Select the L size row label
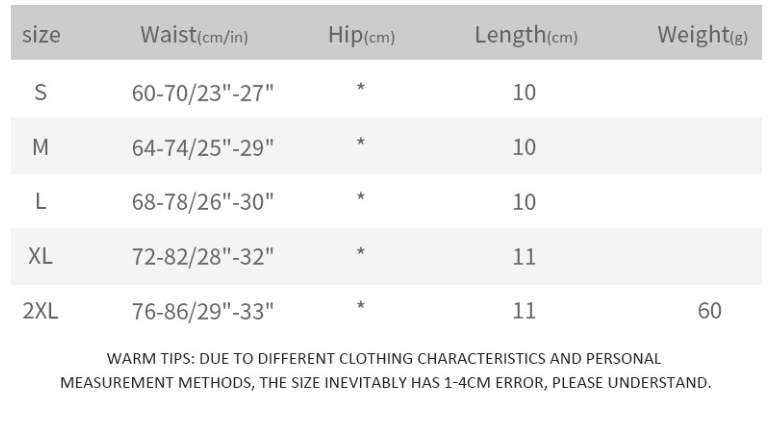This screenshot has height=426, width=770. click(x=41, y=202)
